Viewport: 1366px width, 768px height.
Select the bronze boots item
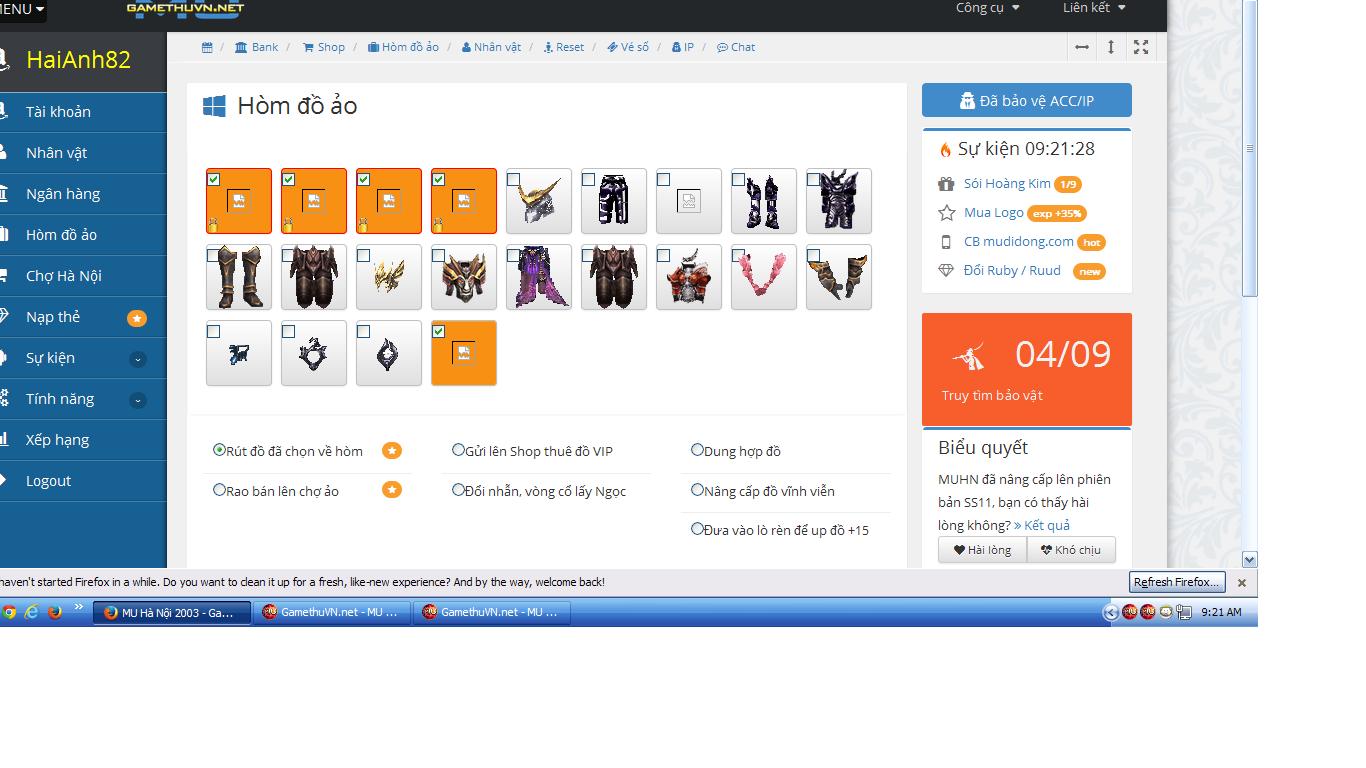click(x=239, y=277)
